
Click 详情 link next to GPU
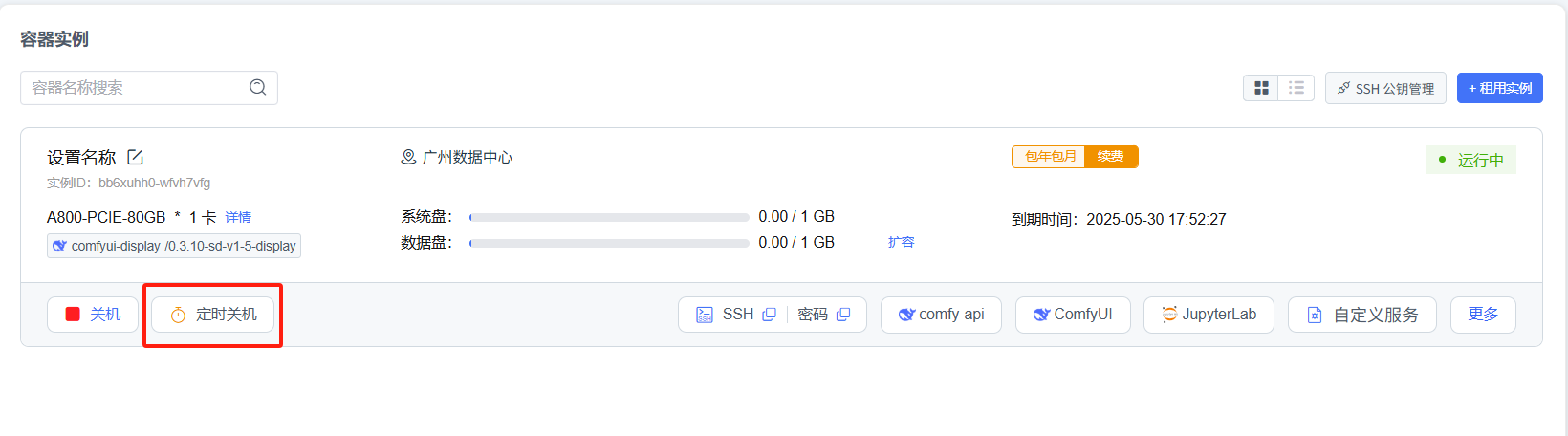pyautogui.click(x=238, y=218)
